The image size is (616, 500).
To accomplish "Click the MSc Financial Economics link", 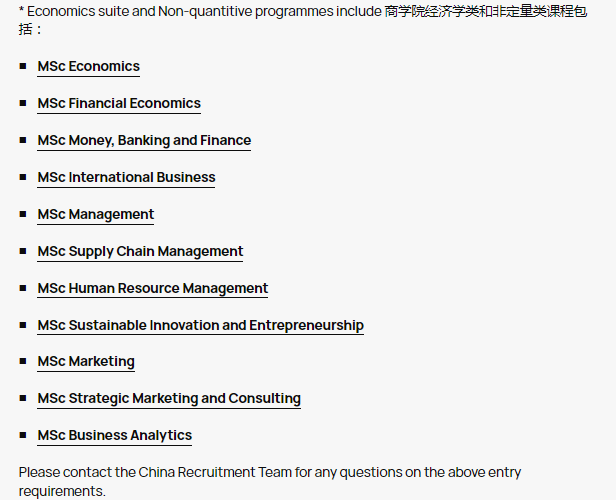I will click(119, 104).
